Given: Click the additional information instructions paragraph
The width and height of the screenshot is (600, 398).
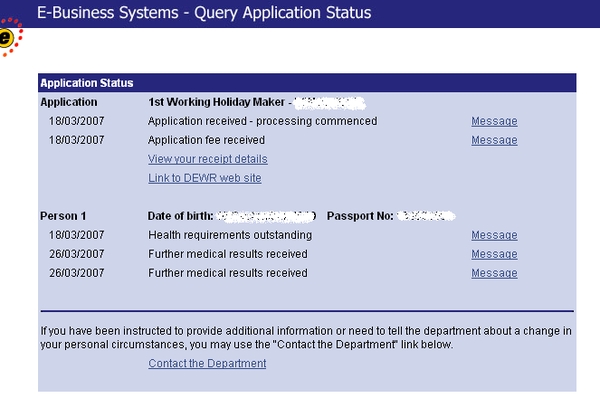Looking at the screenshot, I should [x=306, y=338].
